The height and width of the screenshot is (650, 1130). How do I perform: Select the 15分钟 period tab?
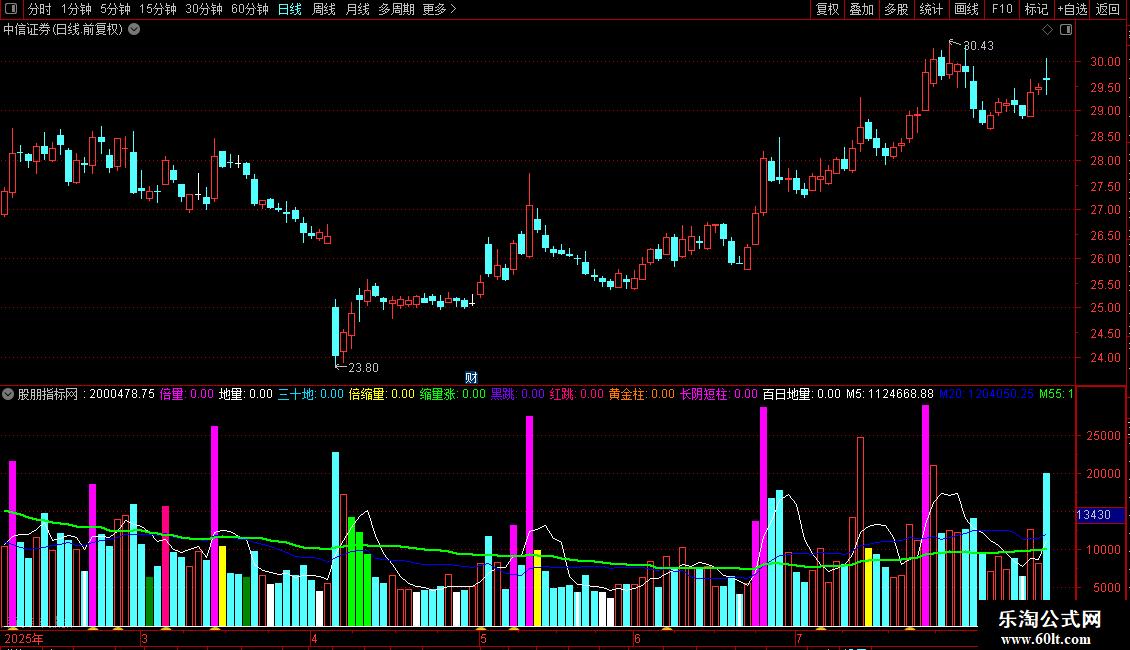pyautogui.click(x=157, y=9)
